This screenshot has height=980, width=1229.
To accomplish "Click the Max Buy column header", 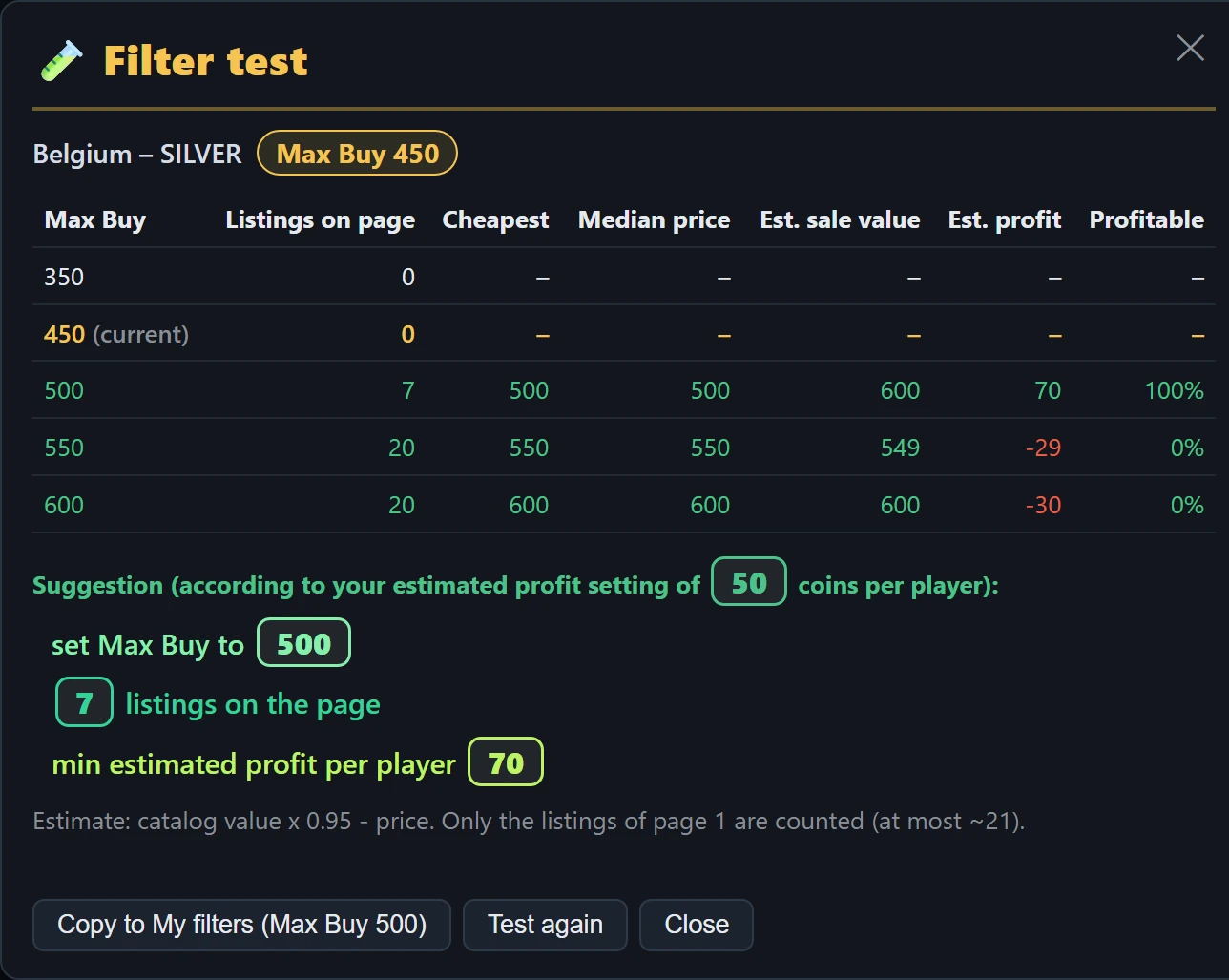I will 95,219.
